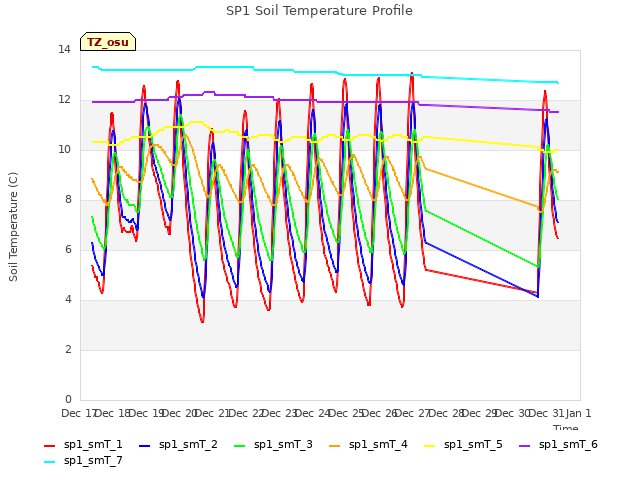The image size is (640, 480).
Task: Click the orange sp1_smT_4 legend swatch
Action: click(x=335, y=446)
